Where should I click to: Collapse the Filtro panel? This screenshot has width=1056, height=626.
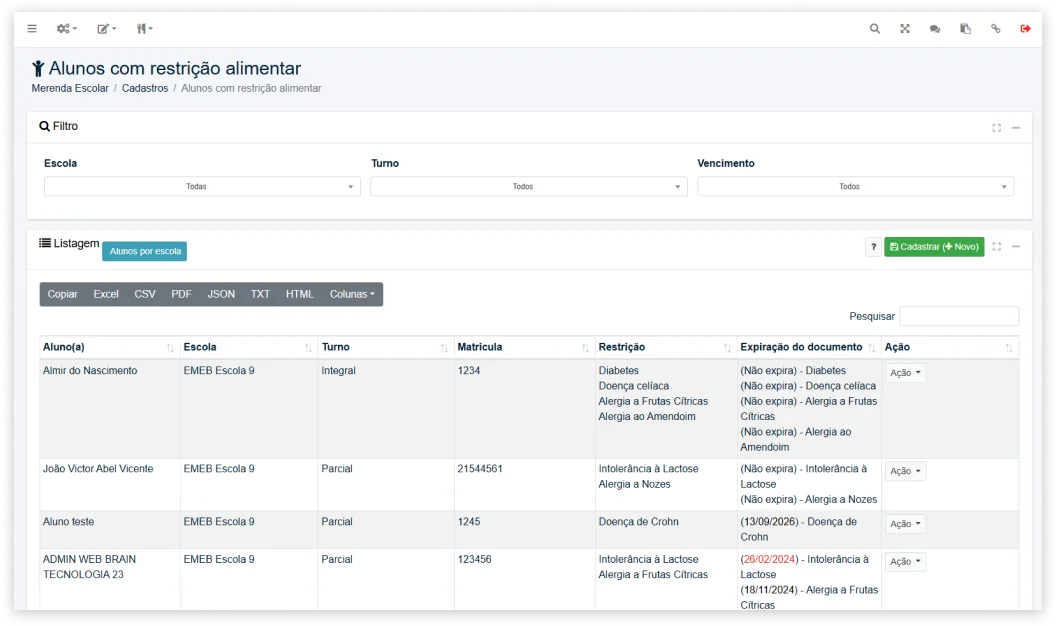[x=1016, y=128]
